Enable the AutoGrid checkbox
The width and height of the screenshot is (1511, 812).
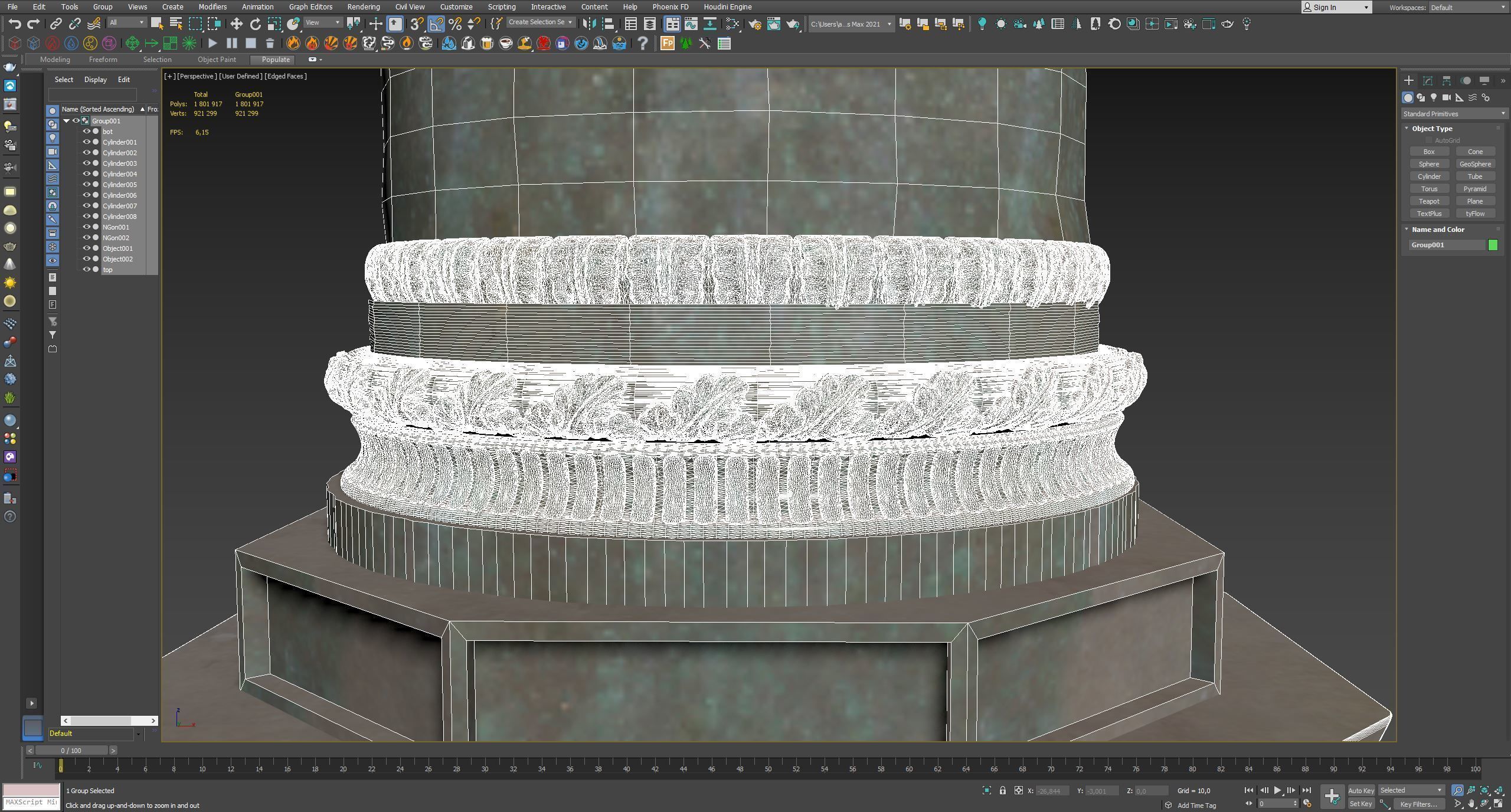pos(1429,140)
